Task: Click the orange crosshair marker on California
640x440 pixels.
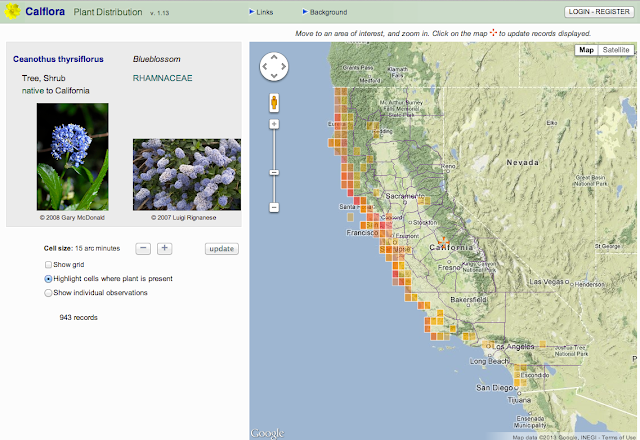Action: point(444,241)
